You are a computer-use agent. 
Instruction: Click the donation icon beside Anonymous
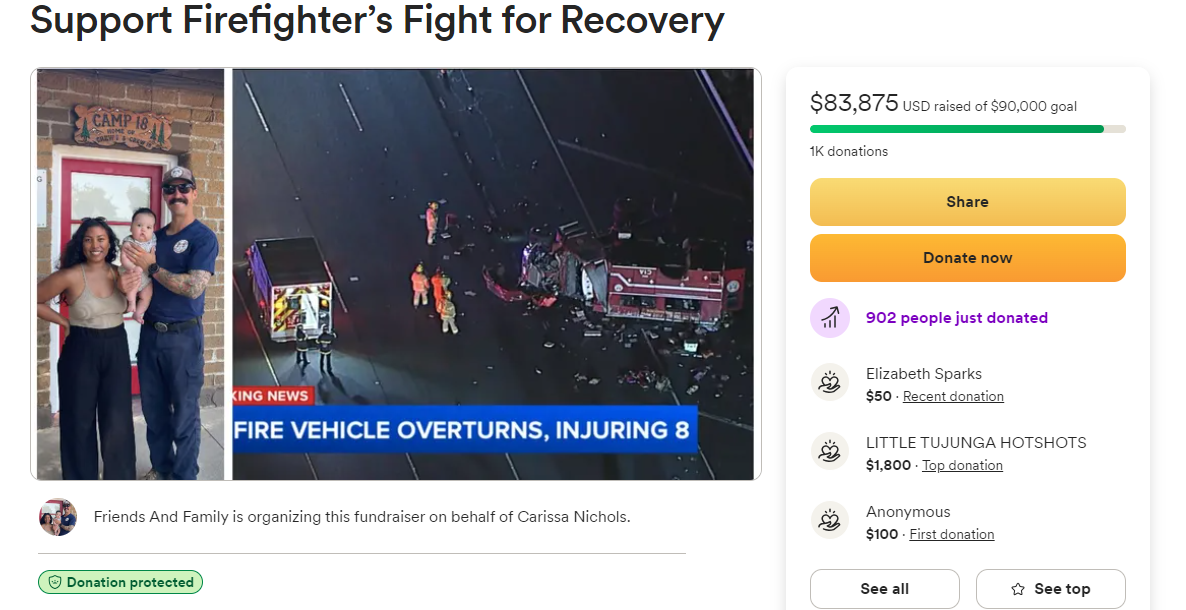[x=829, y=521]
